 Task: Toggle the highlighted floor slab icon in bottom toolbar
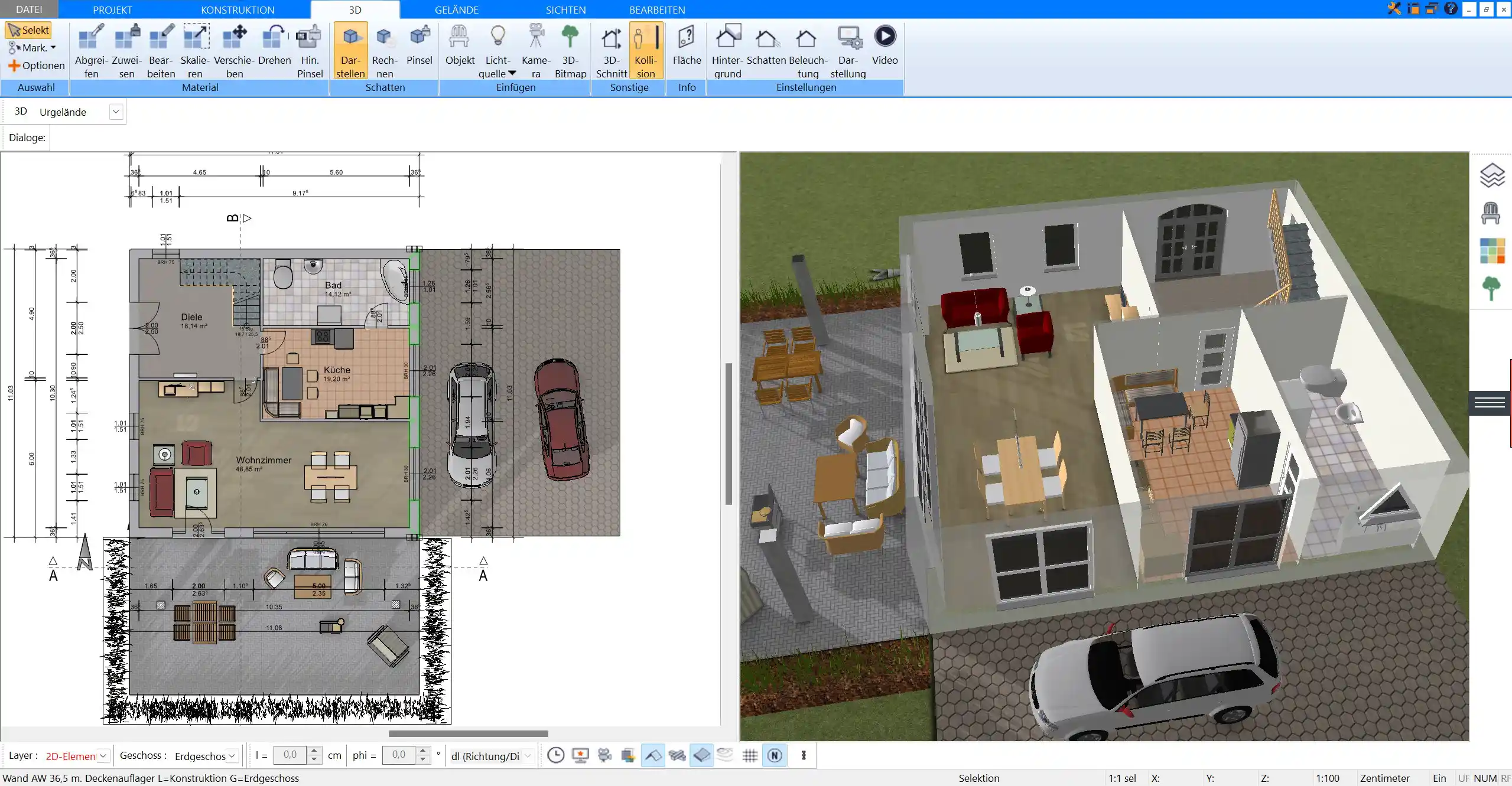click(701, 755)
